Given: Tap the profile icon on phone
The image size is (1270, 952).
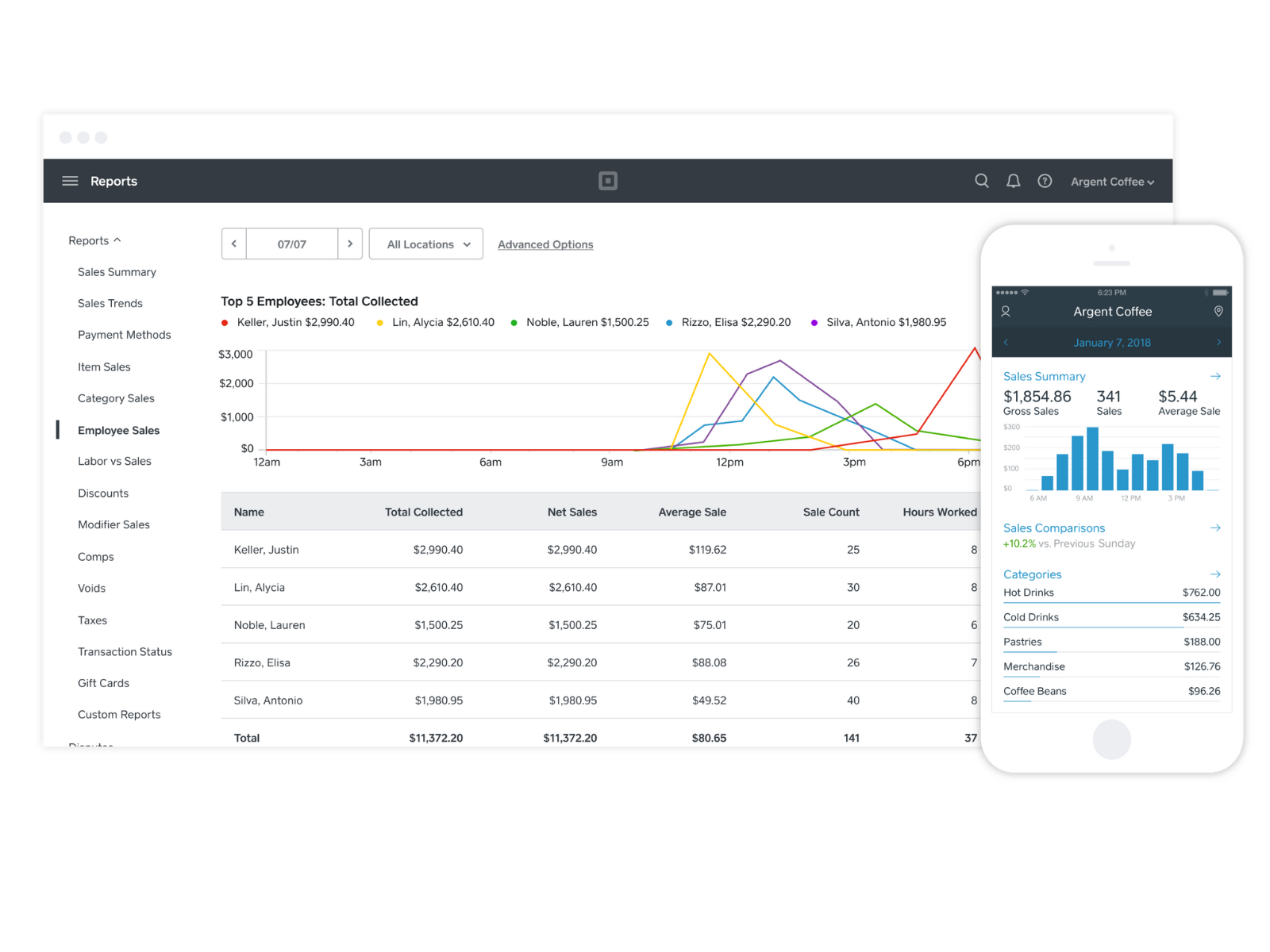Looking at the screenshot, I should pyautogui.click(x=1006, y=312).
